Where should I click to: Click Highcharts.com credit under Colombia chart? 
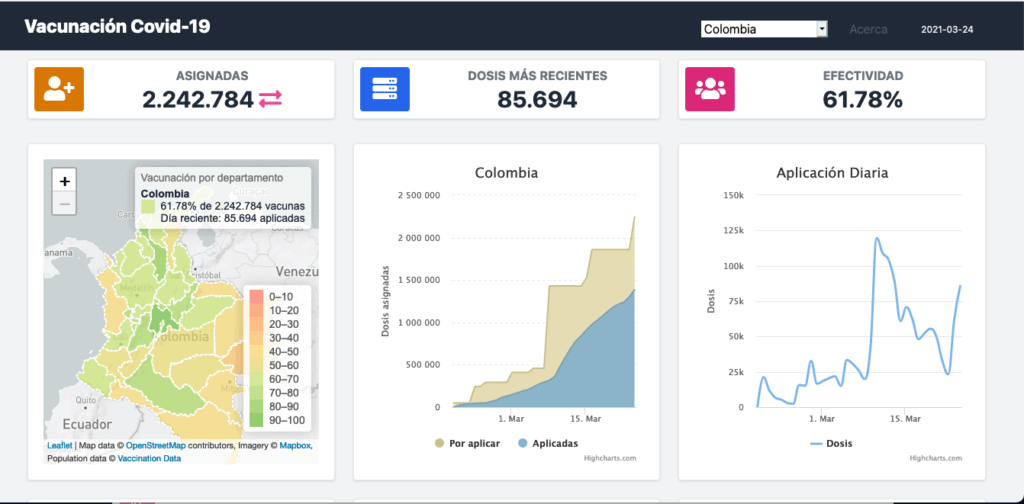point(609,458)
